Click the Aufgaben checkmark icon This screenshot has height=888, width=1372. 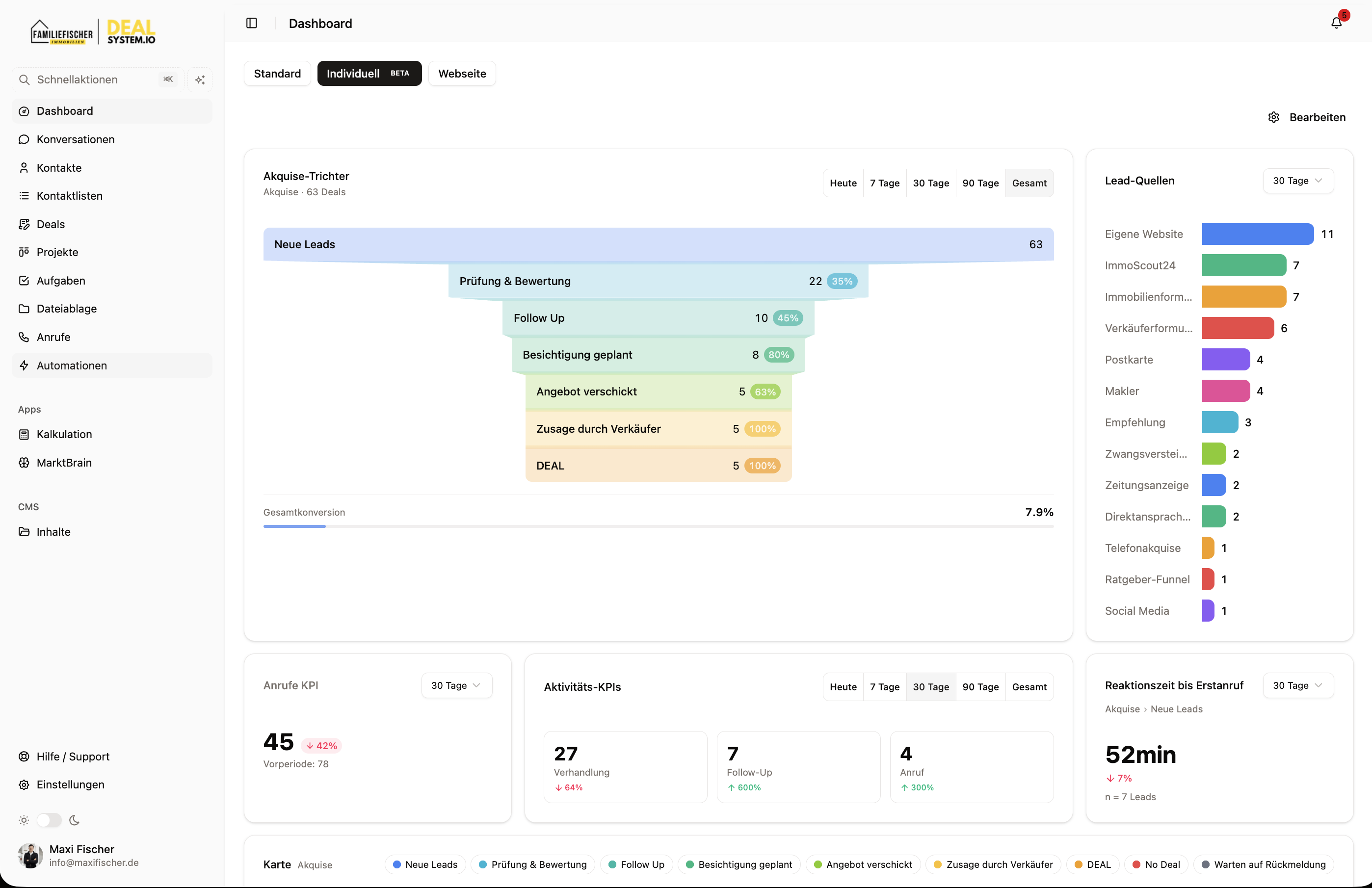pos(24,281)
